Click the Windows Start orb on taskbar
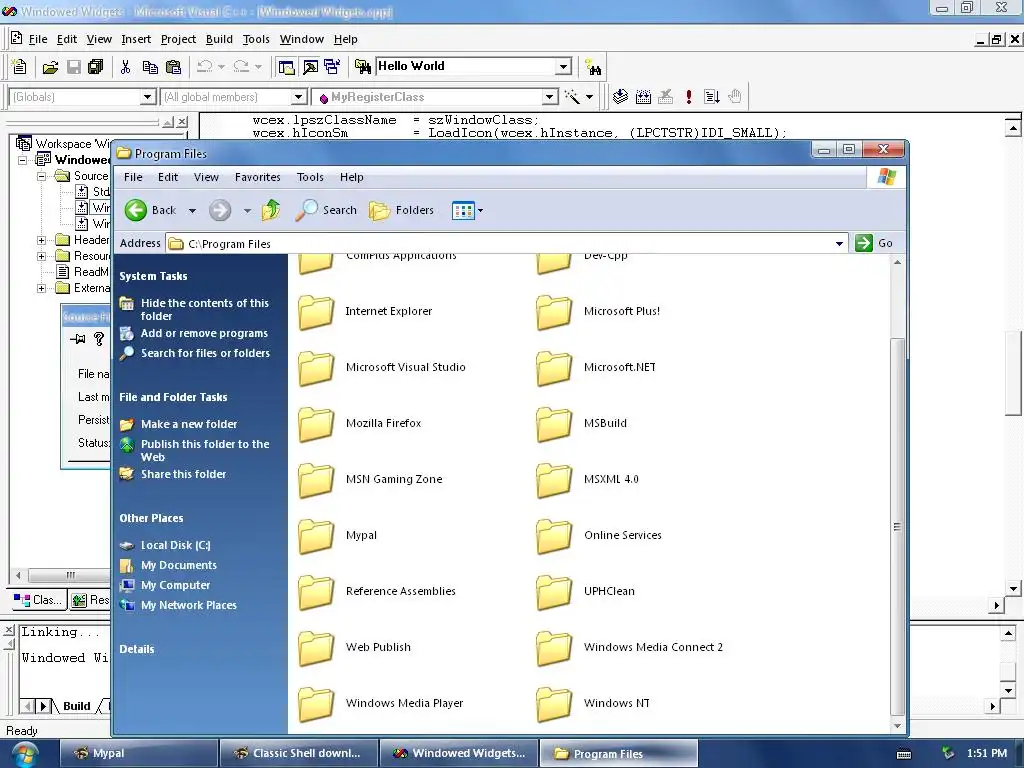Viewport: 1024px width, 768px height. point(24,754)
